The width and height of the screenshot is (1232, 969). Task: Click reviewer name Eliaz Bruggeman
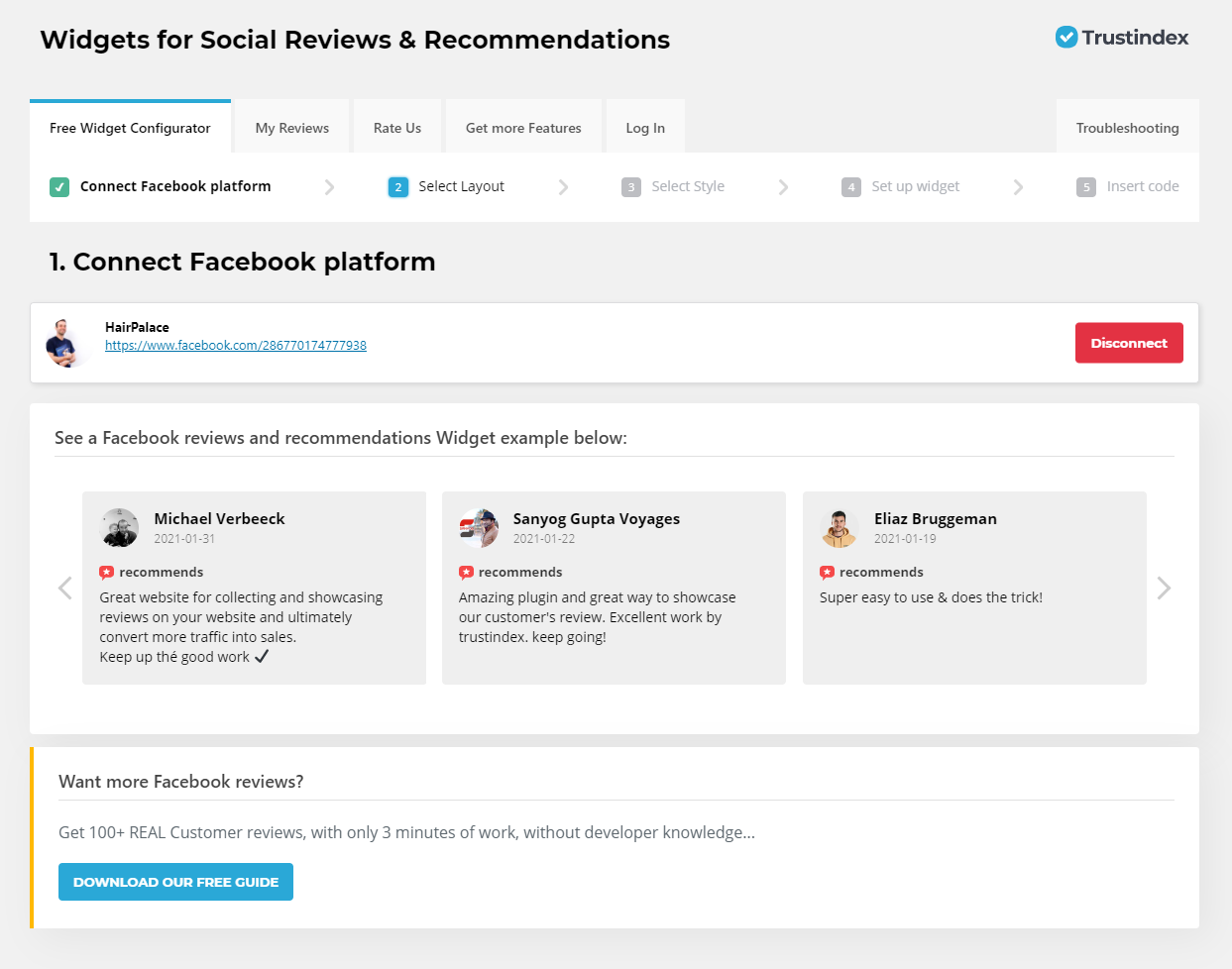(x=936, y=518)
